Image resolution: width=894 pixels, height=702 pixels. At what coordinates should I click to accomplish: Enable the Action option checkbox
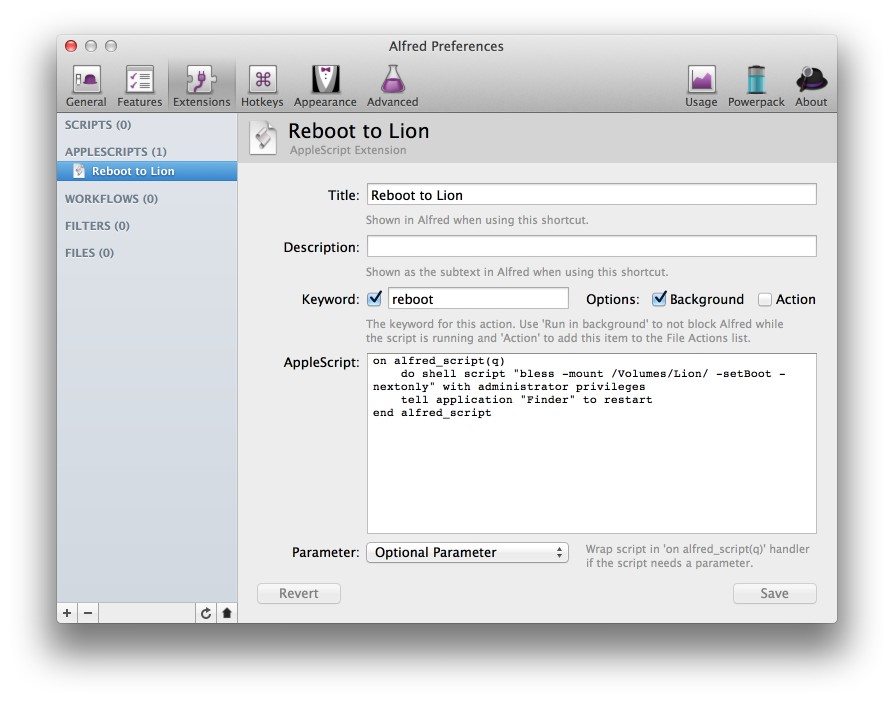coord(765,299)
